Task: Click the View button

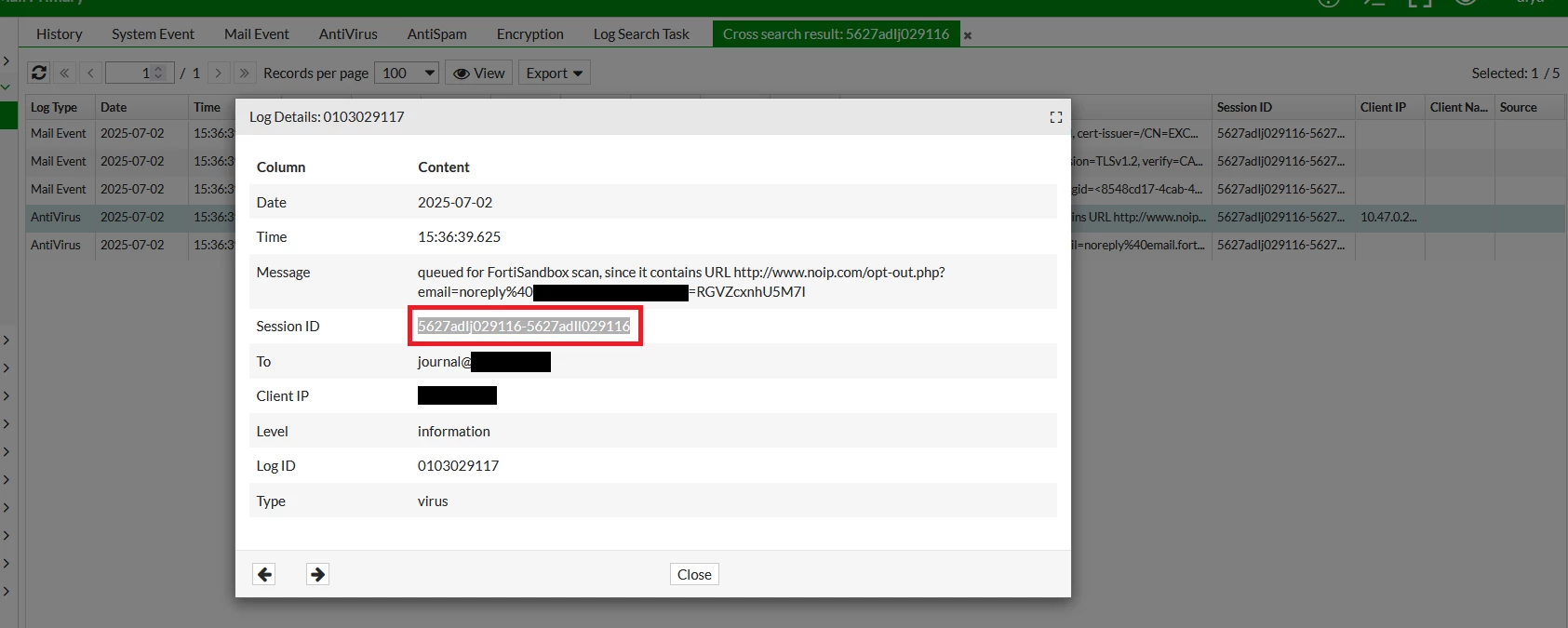Action: tap(478, 73)
